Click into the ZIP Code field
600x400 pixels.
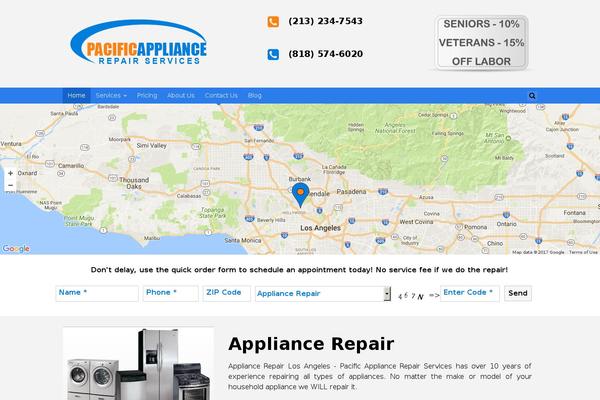(x=227, y=293)
